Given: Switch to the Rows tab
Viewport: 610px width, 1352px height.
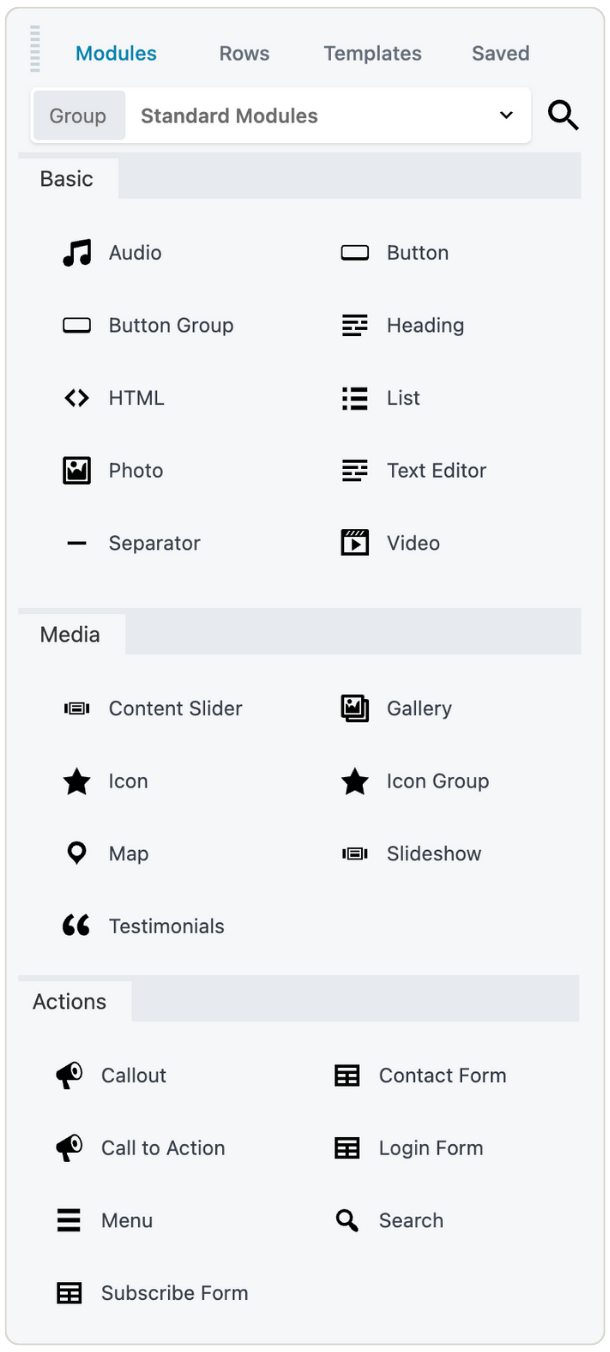Looking at the screenshot, I should [244, 53].
